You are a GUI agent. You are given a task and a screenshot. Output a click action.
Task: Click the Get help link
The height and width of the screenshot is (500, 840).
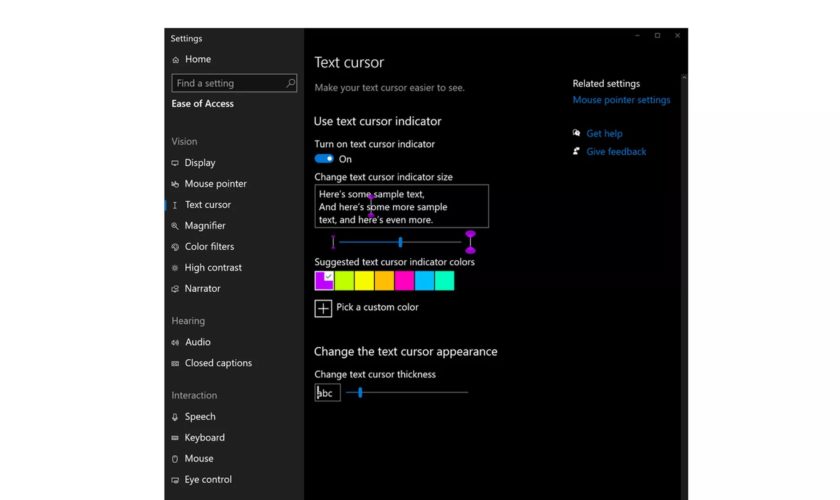(x=604, y=134)
